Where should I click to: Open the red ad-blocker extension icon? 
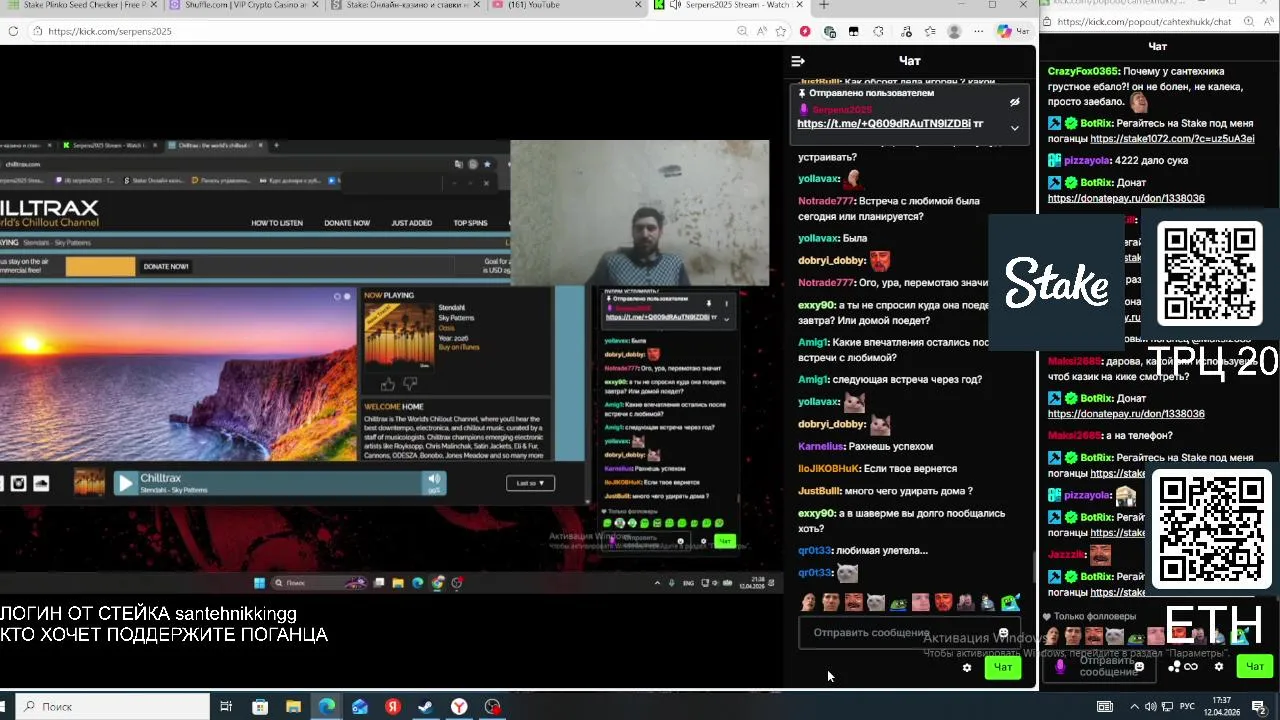[x=805, y=31]
